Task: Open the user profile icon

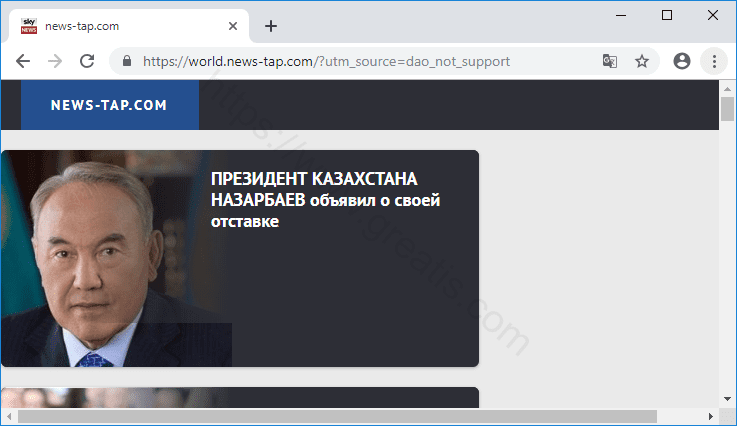Action: coord(682,61)
